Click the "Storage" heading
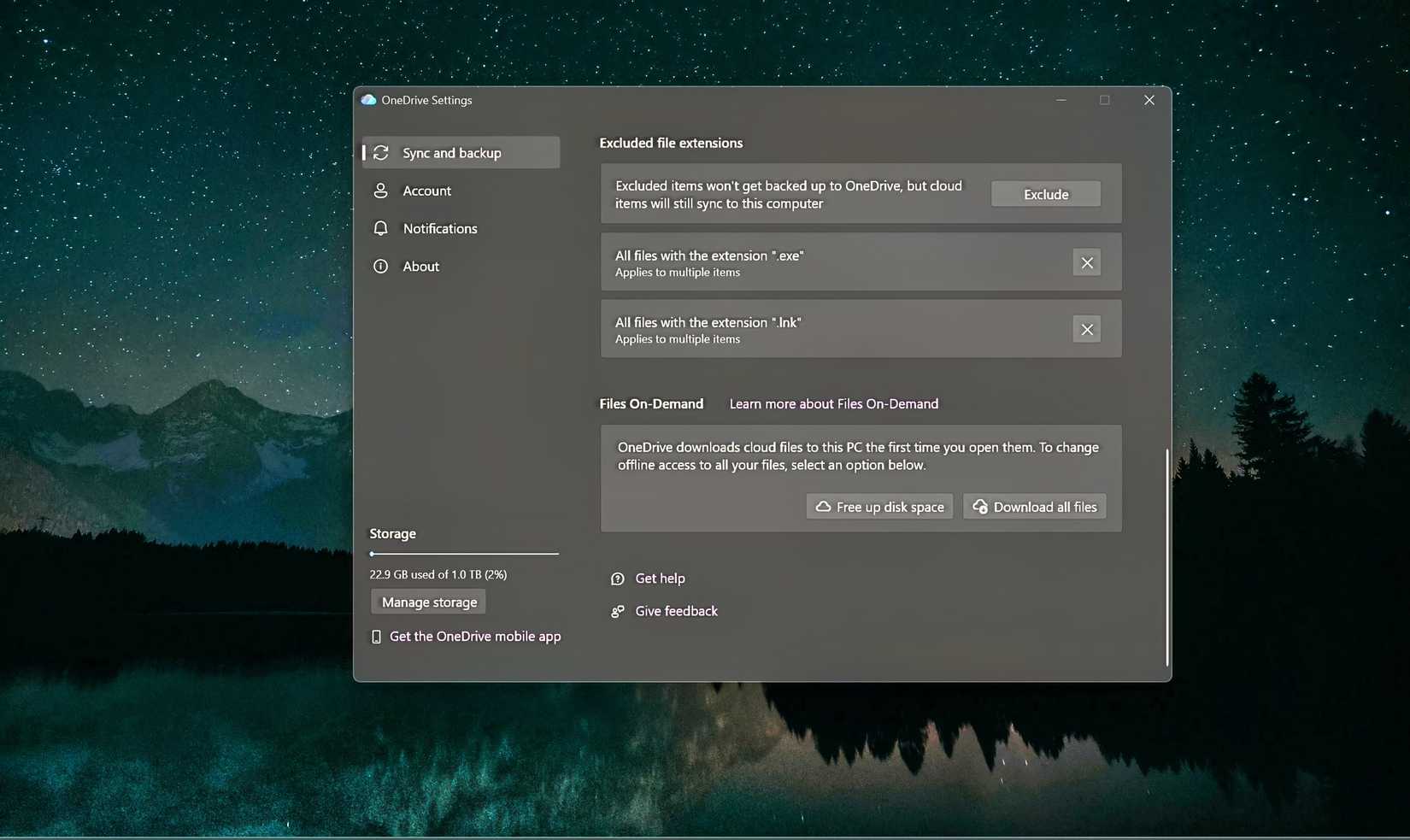Image resolution: width=1410 pixels, height=840 pixels. 392,533
